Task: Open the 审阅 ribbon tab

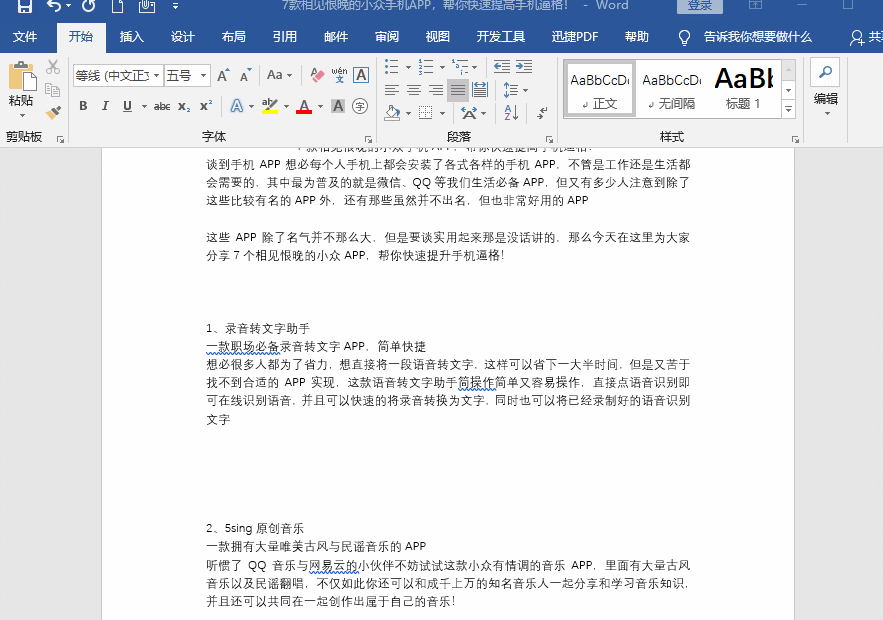Action: pos(385,36)
